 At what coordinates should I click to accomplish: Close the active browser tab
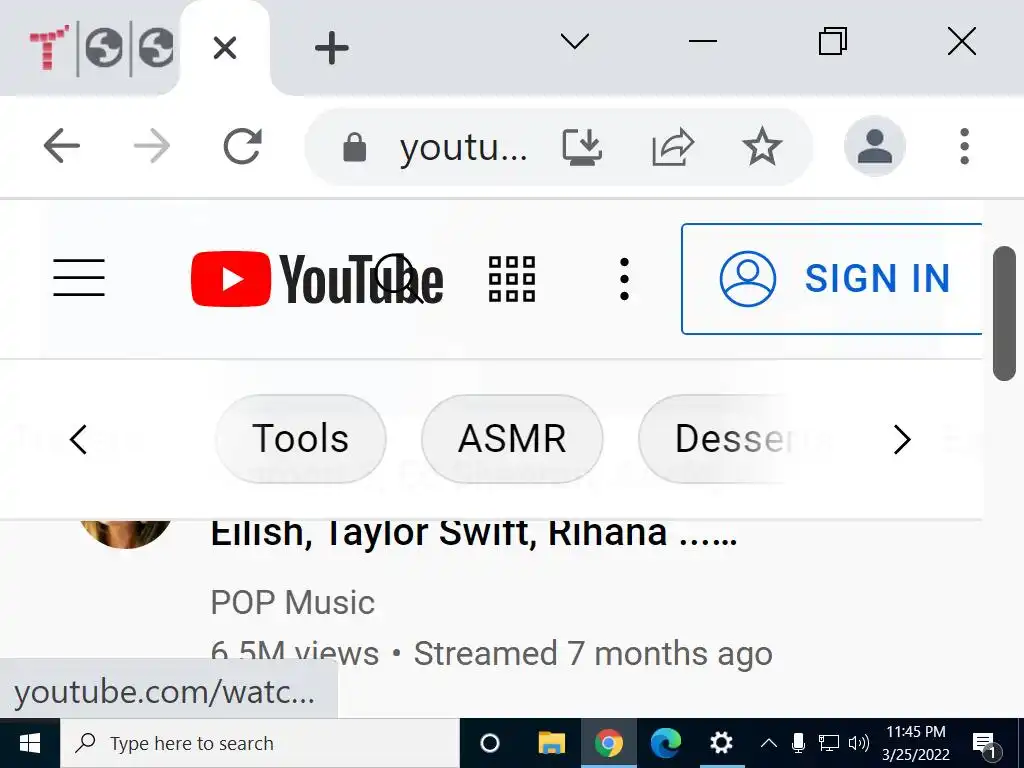coord(225,48)
